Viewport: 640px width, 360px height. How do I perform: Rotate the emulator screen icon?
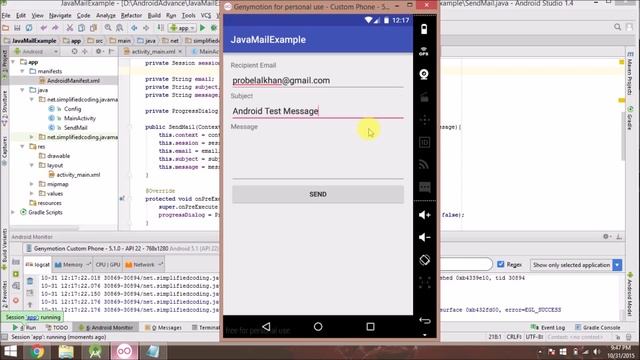[x=424, y=260]
